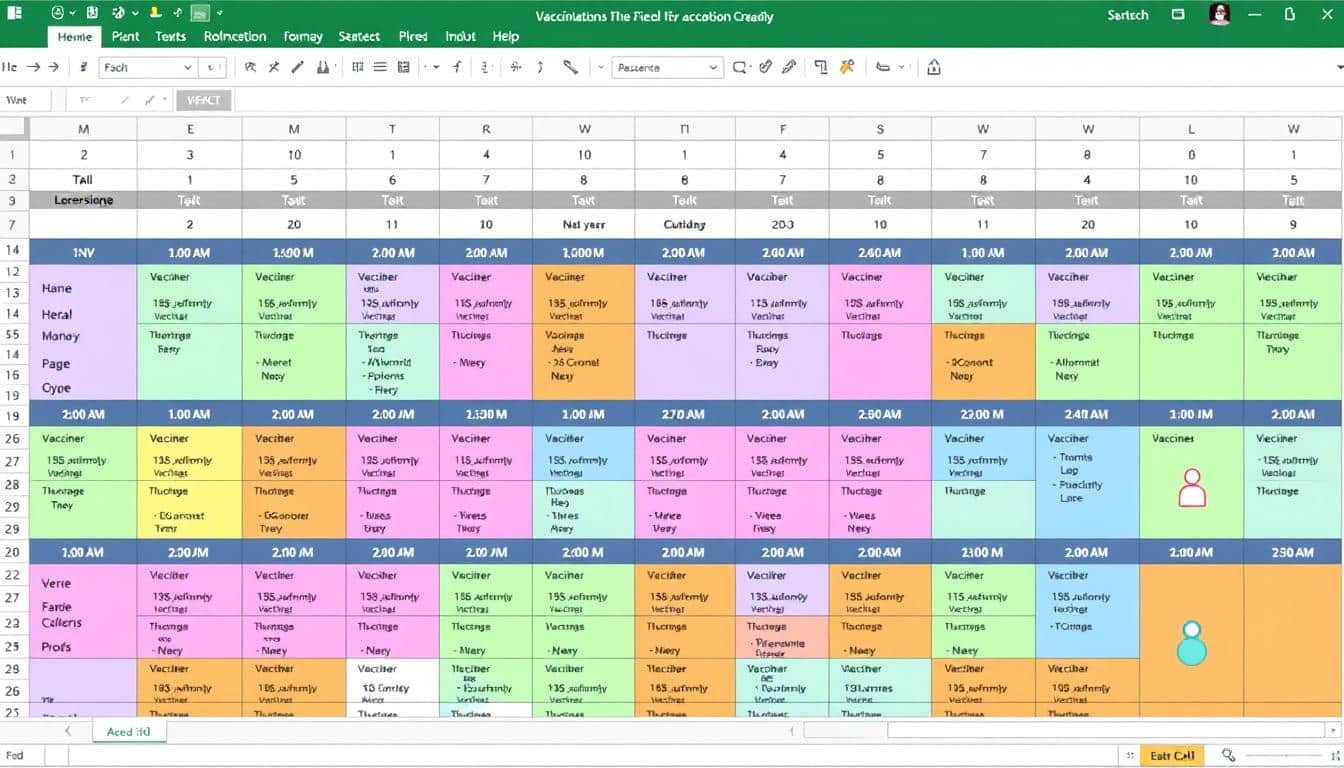Viewport: 1344px width, 768px height.
Task: Click the user profile avatar in title bar
Action: 1219,14
